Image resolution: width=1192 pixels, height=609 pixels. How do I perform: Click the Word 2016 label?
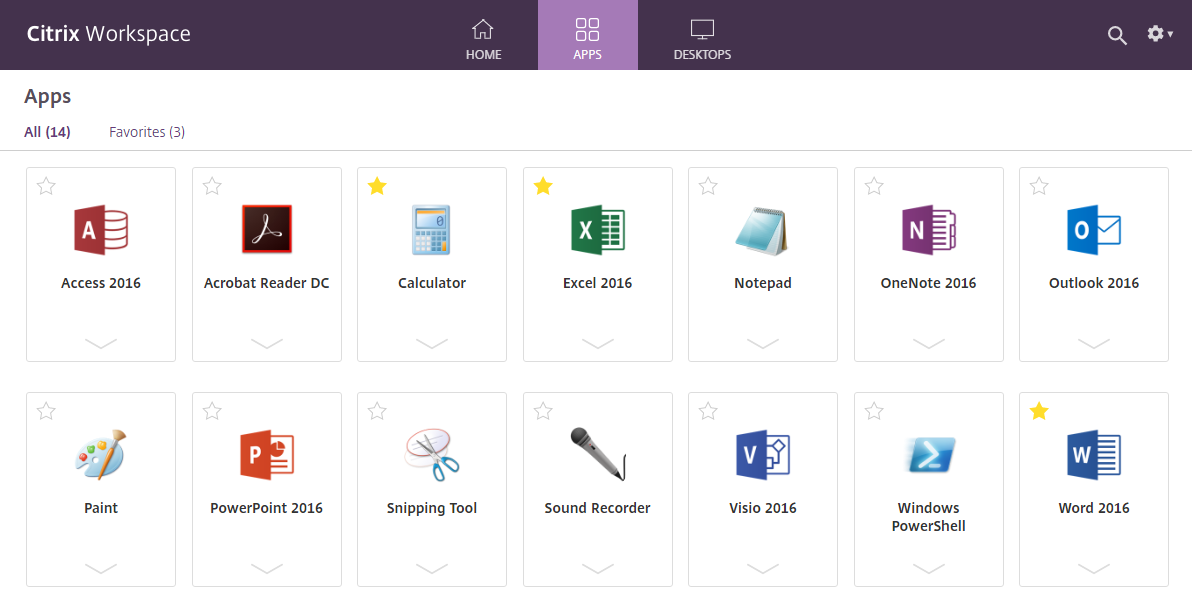1094,508
